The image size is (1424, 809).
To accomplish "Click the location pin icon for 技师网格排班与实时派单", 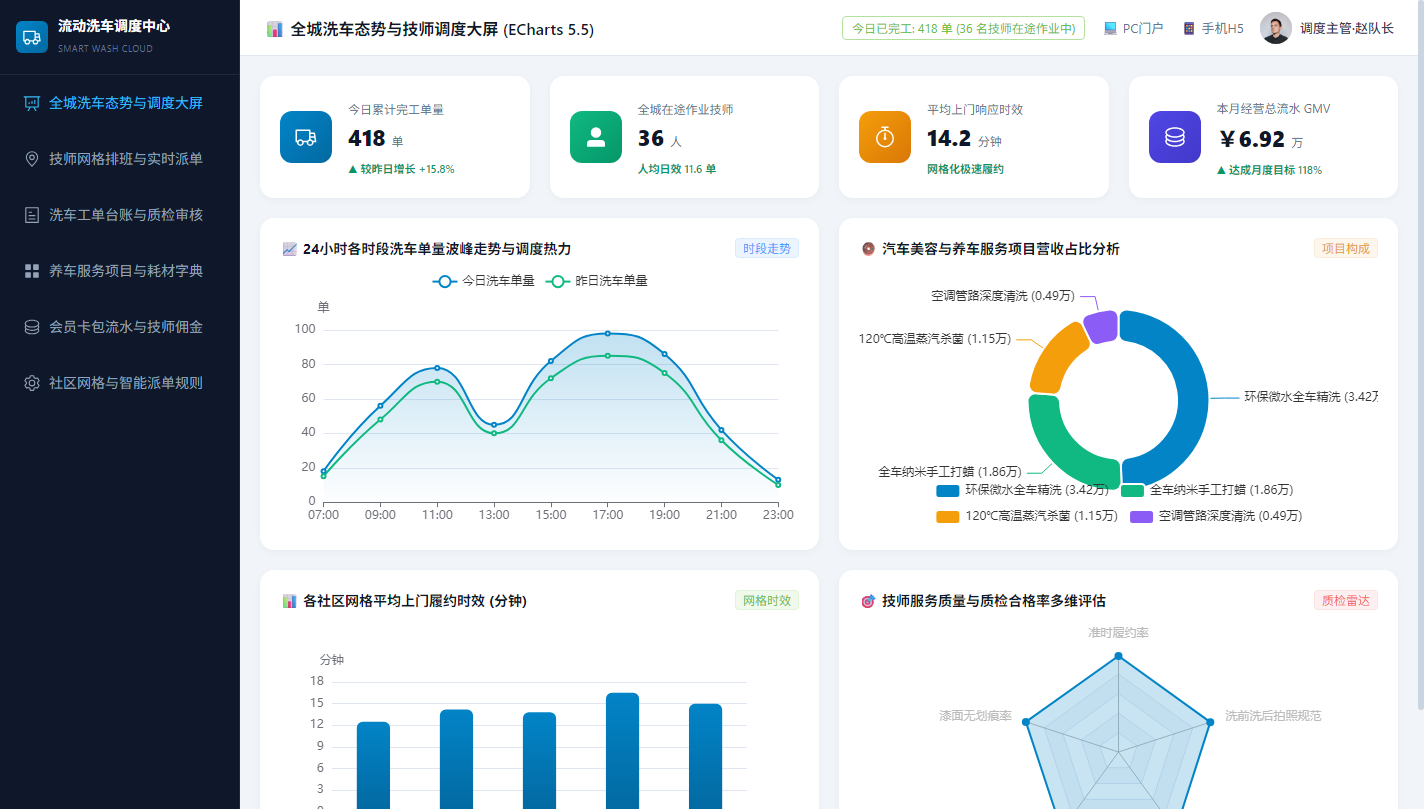I will [x=32, y=159].
